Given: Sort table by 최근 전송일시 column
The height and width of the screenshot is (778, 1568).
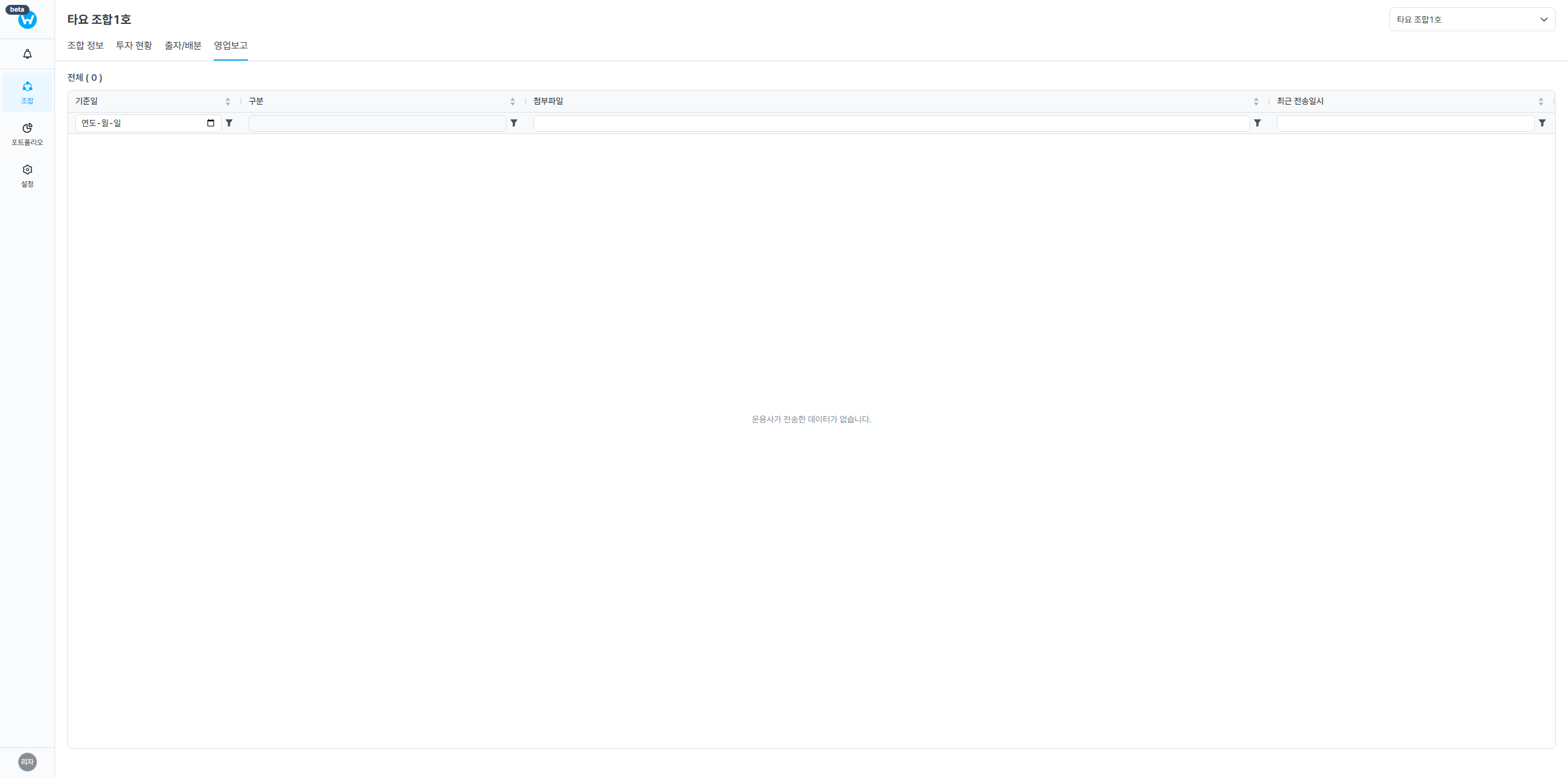Looking at the screenshot, I should (x=1541, y=102).
